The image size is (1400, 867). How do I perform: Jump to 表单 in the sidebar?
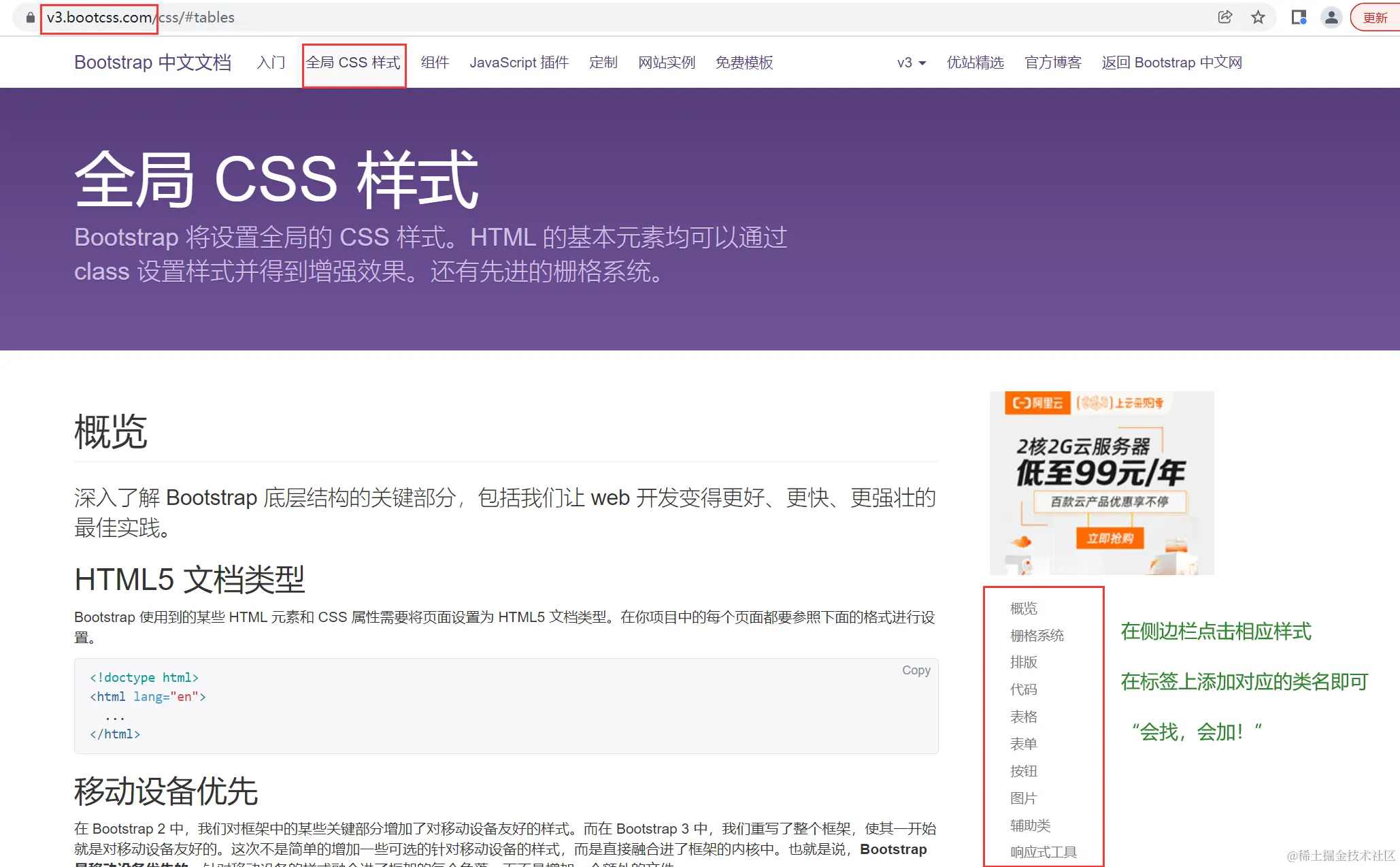[x=1023, y=744]
